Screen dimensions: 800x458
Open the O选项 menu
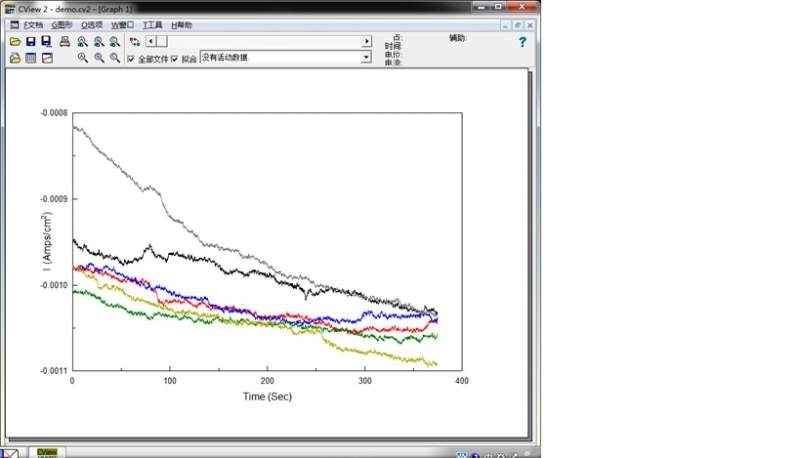(x=92, y=25)
